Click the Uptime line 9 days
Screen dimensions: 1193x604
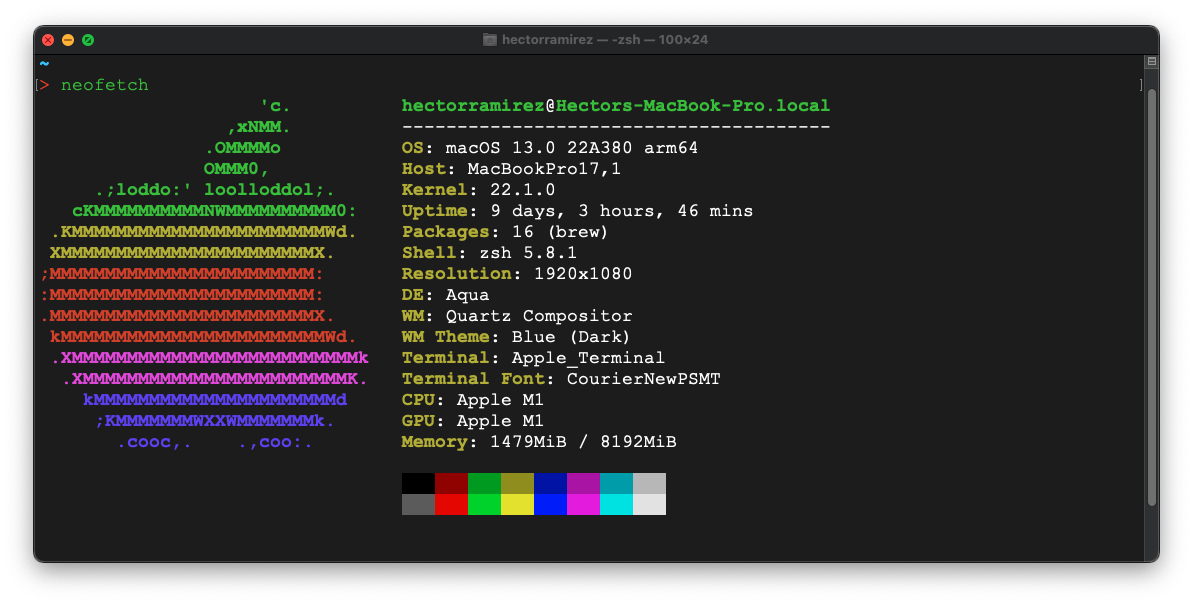(x=577, y=211)
